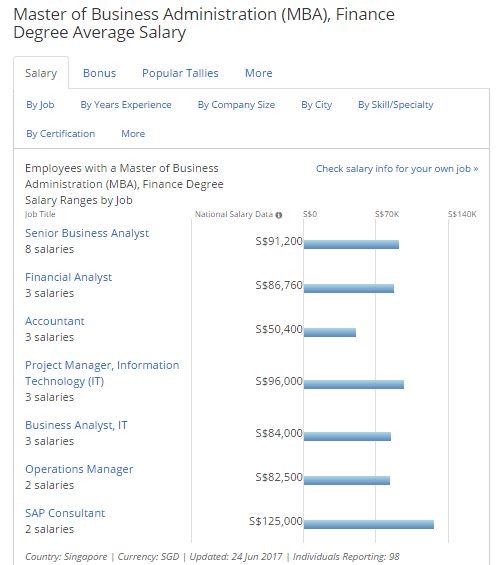Switch to the Popular Tallies tab
The image size is (504, 565).
pos(180,73)
